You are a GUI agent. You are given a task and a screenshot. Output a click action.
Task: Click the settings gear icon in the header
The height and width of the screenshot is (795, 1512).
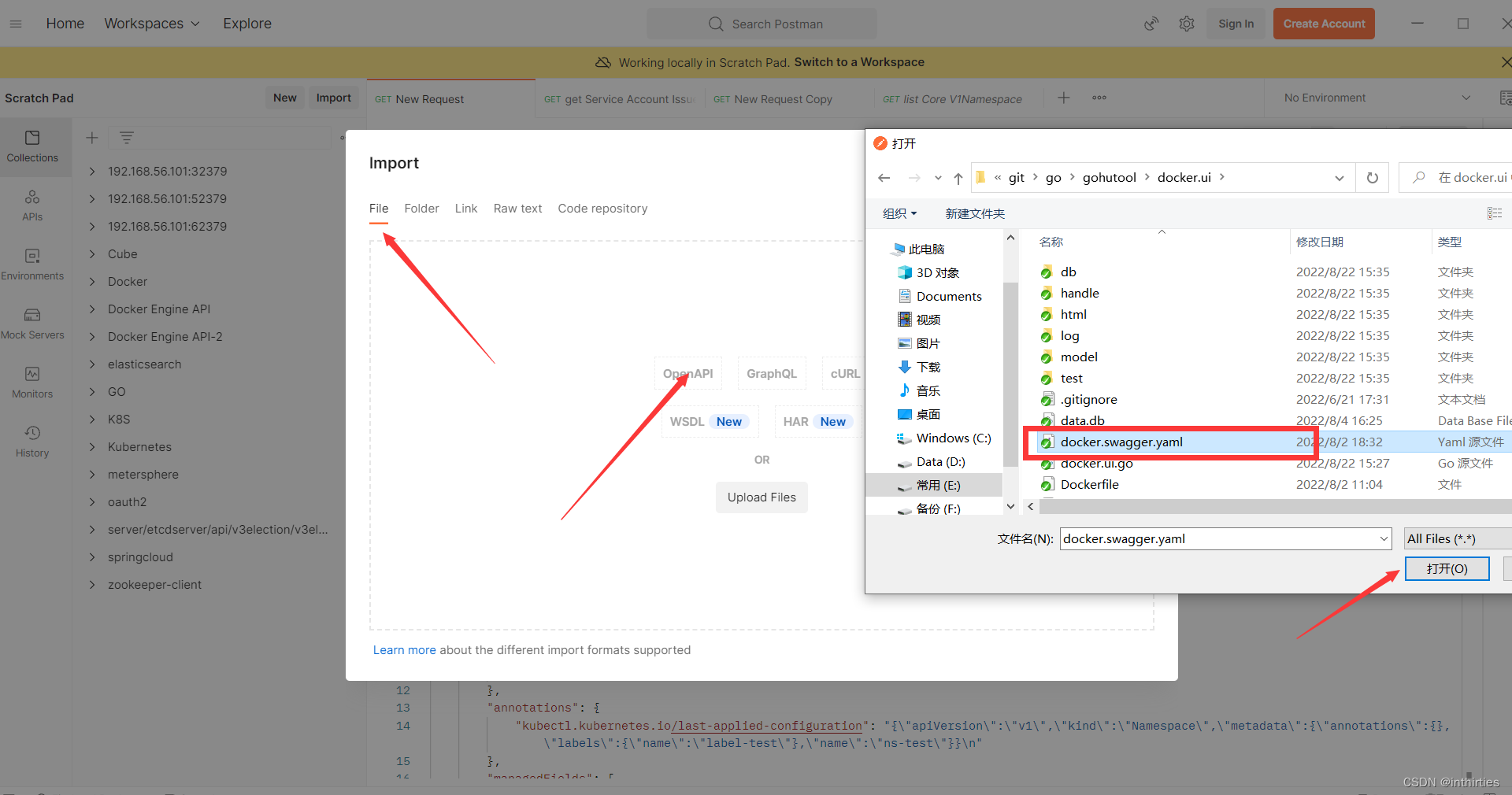coord(1186,24)
